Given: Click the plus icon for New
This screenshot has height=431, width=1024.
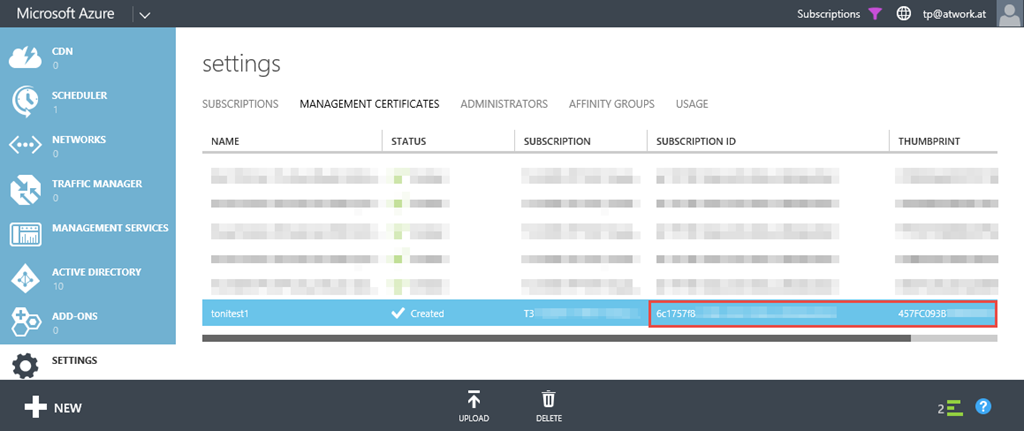Looking at the screenshot, I should pos(35,408).
